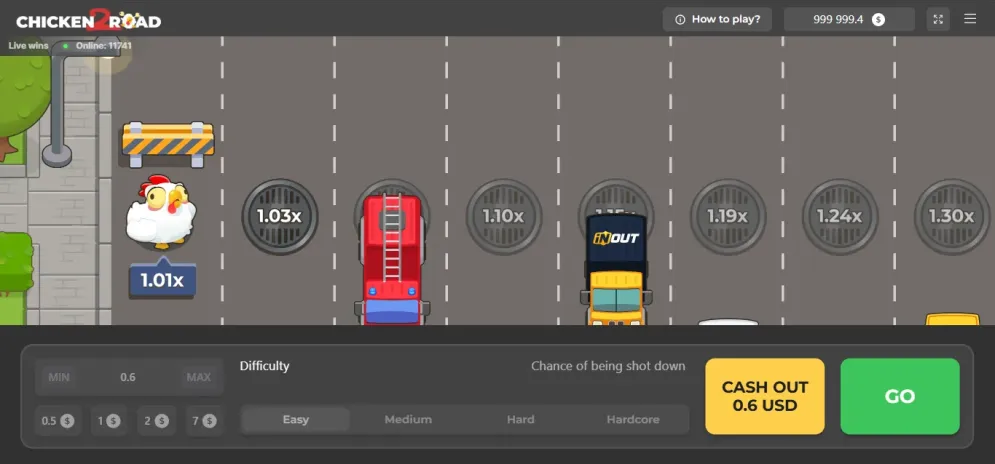Select Hard difficulty
The height and width of the screenshot is (464, 995).
coord(520,420)
